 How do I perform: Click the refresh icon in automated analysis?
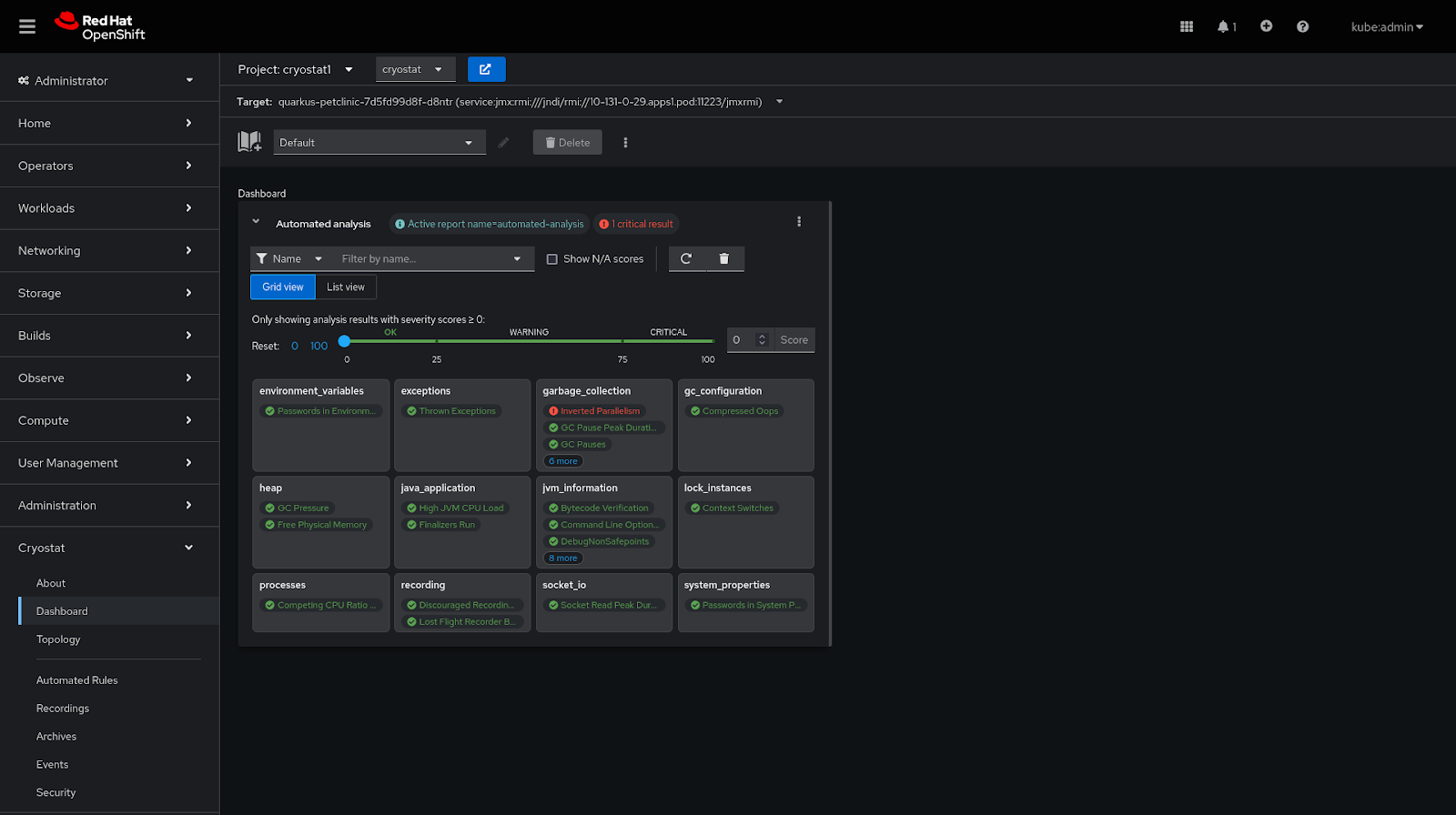coord(686,259)
